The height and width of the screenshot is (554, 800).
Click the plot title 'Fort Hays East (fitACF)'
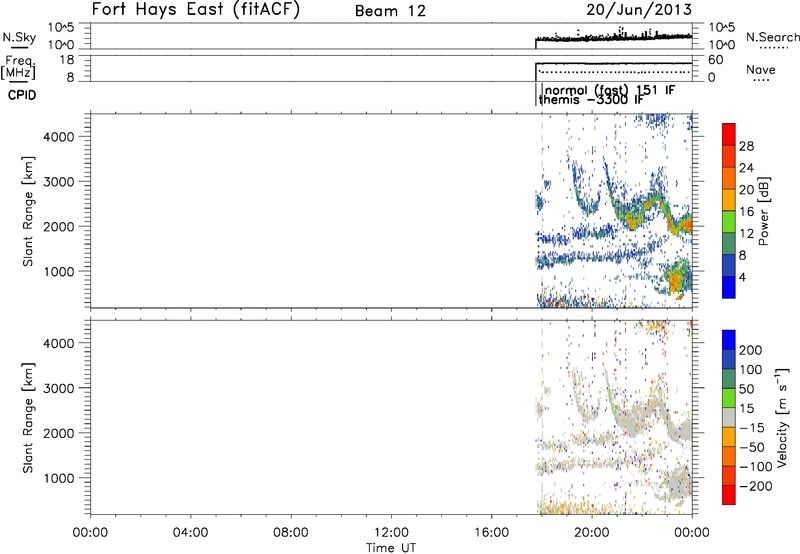tap(196, 9)
